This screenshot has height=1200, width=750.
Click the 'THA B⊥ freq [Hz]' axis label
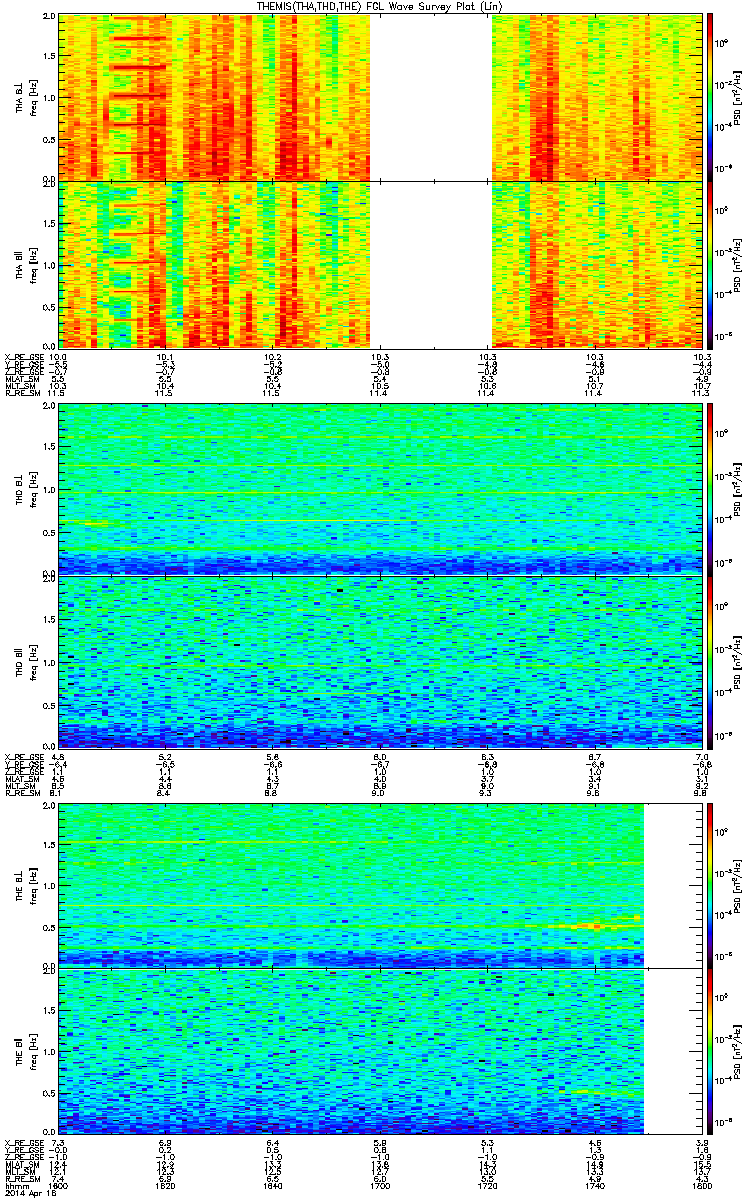tap(25, 96)
